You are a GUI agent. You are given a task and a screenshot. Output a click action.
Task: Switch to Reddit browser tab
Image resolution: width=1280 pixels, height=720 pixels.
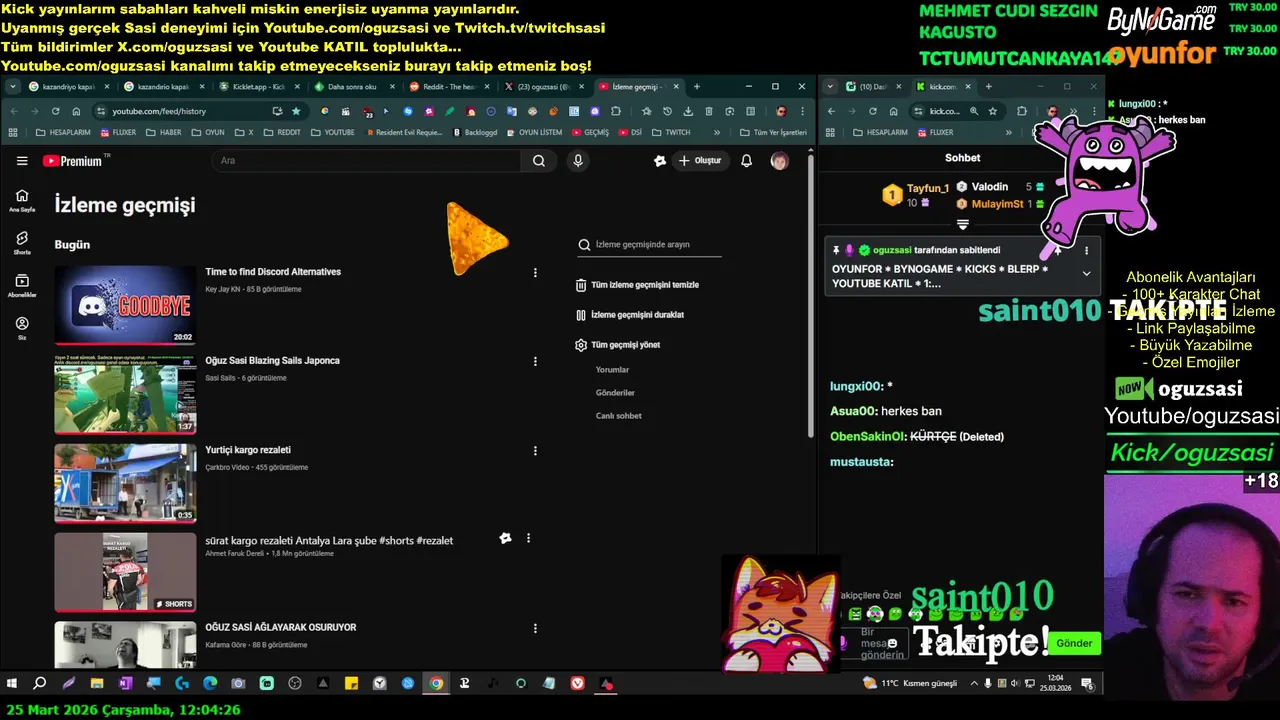tap(448, 87)
